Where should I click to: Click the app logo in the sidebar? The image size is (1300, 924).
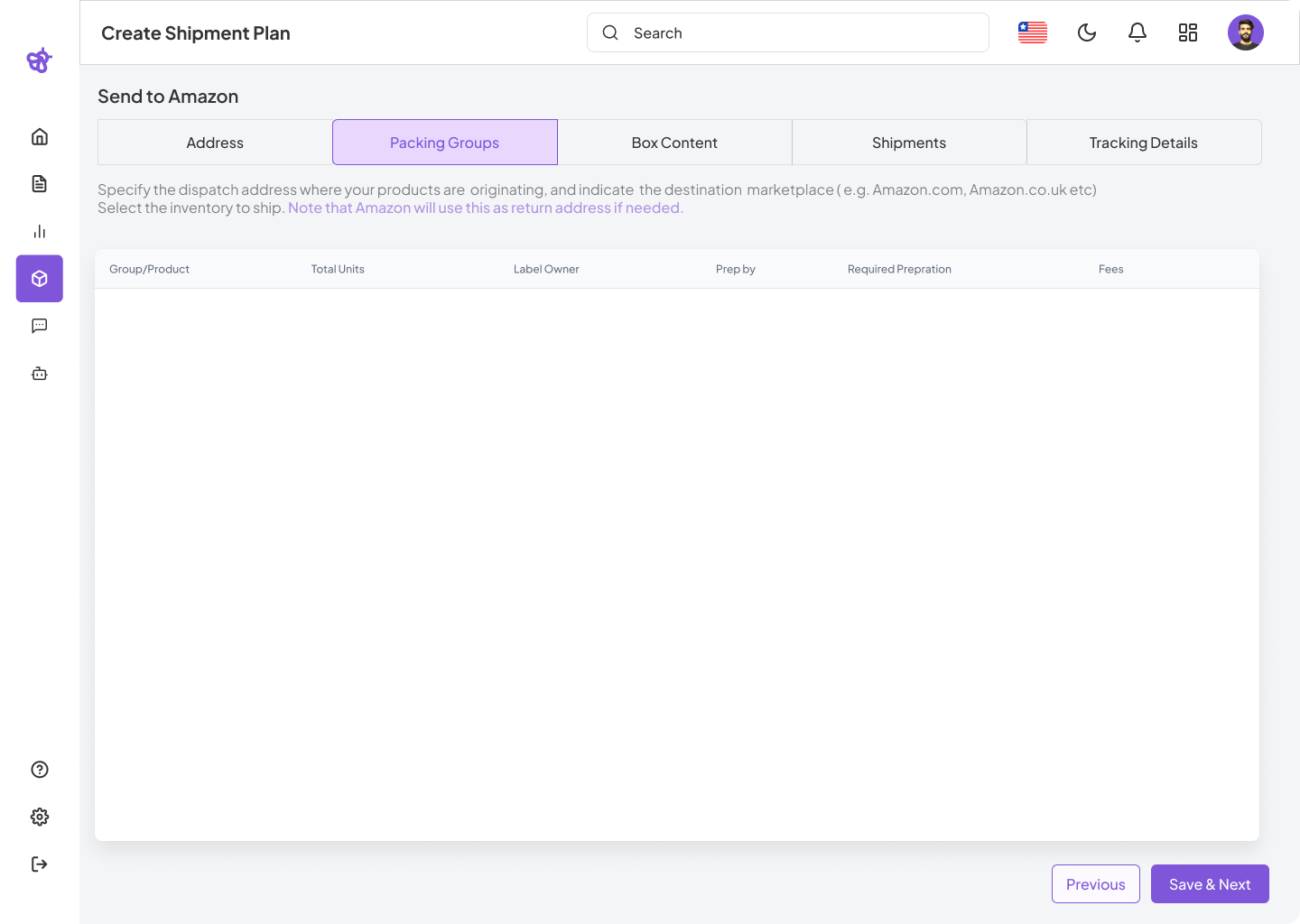click(40, 60)
